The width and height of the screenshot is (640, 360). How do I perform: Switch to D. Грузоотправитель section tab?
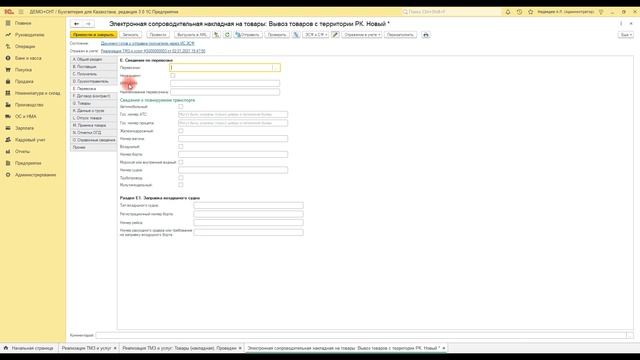coord(93,82)
